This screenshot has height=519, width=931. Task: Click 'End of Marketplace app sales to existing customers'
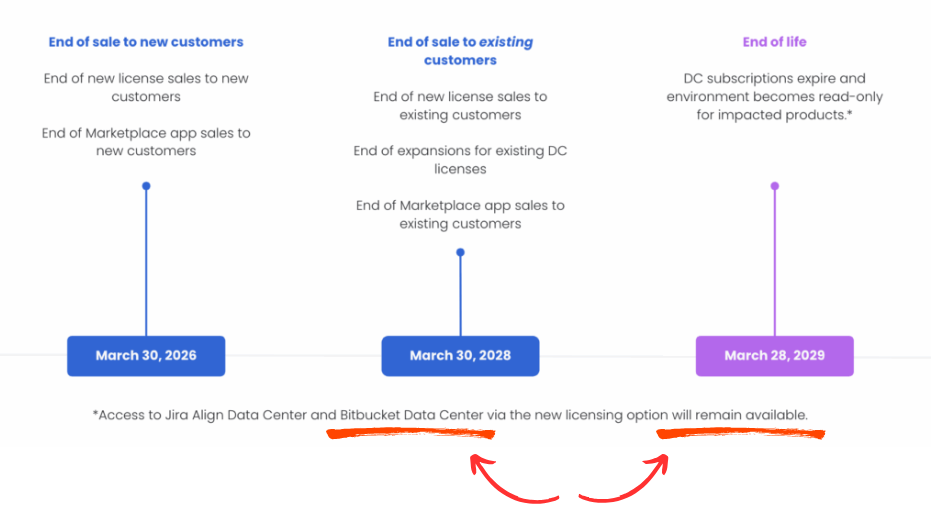coord(460,214)
